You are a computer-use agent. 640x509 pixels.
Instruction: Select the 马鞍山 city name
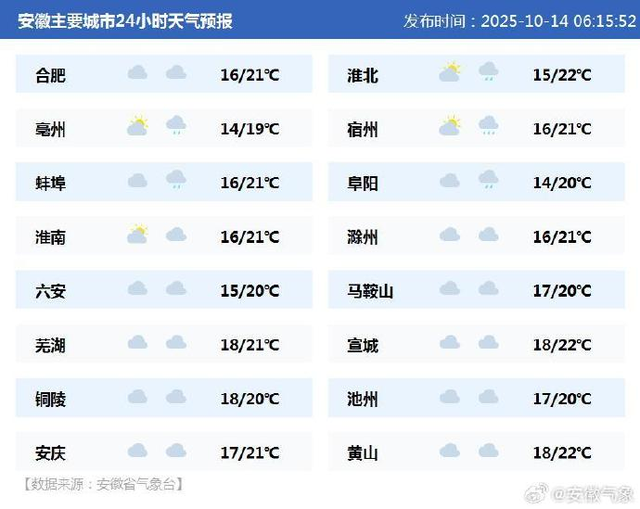coord(370,292)
